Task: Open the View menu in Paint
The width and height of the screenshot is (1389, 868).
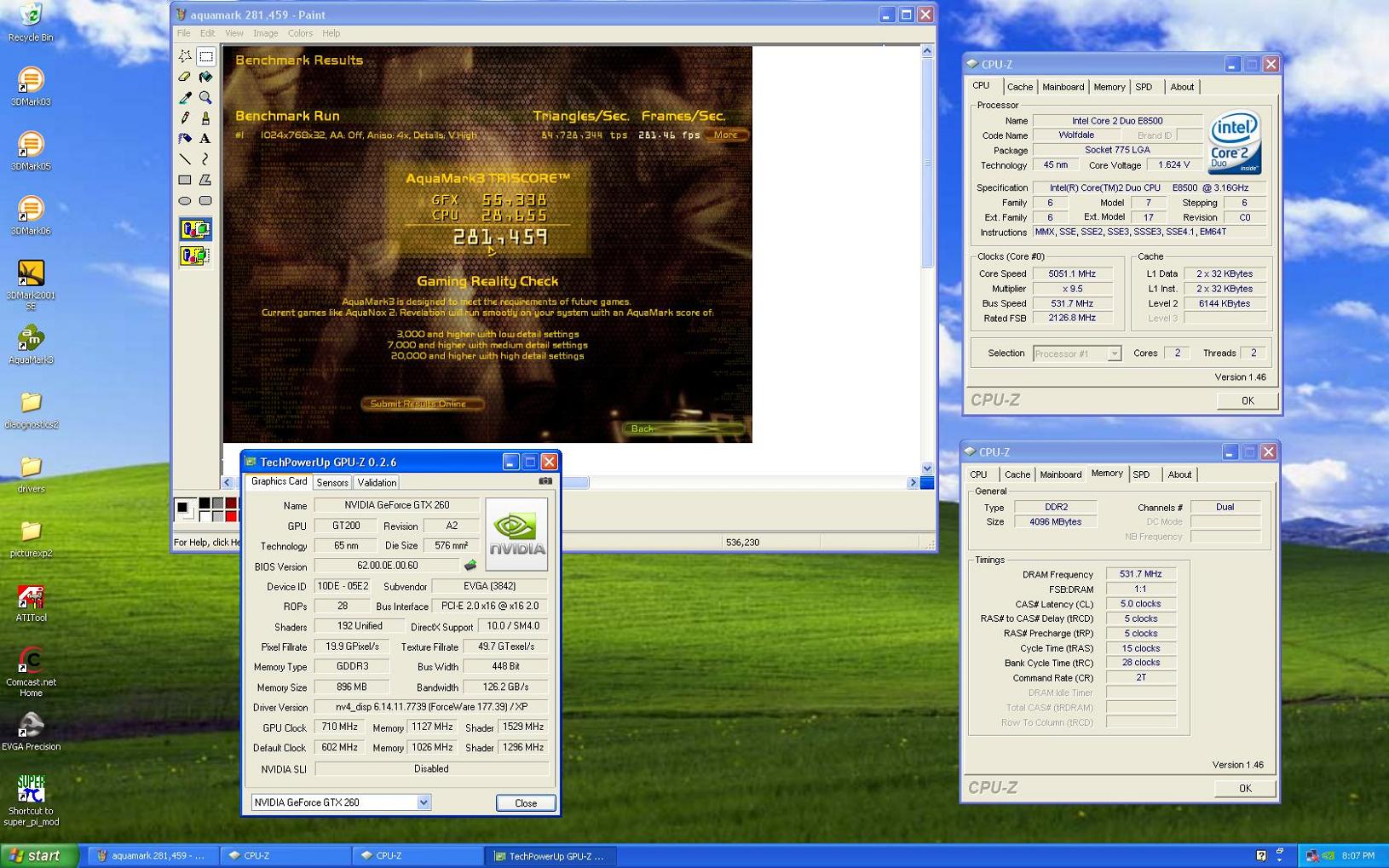Action: (x=233, y=33)
